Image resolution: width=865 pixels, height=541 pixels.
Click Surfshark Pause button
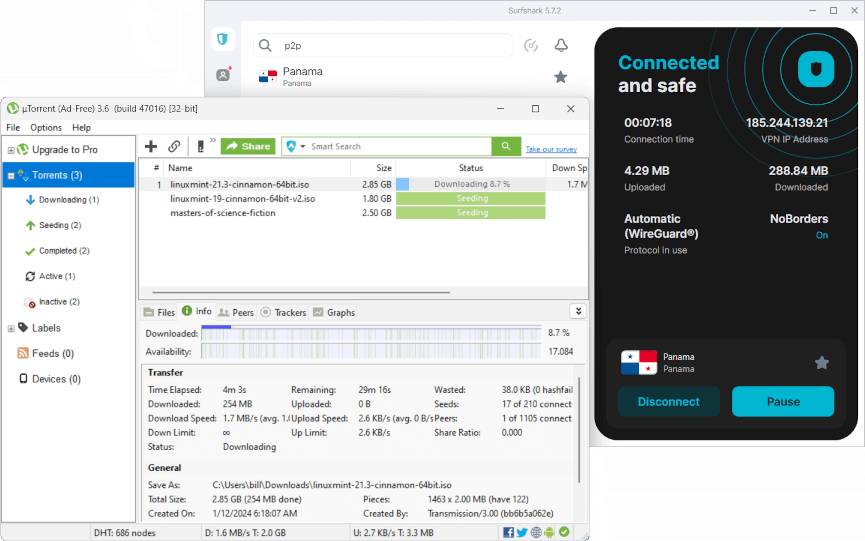click(x=783, y=401)
